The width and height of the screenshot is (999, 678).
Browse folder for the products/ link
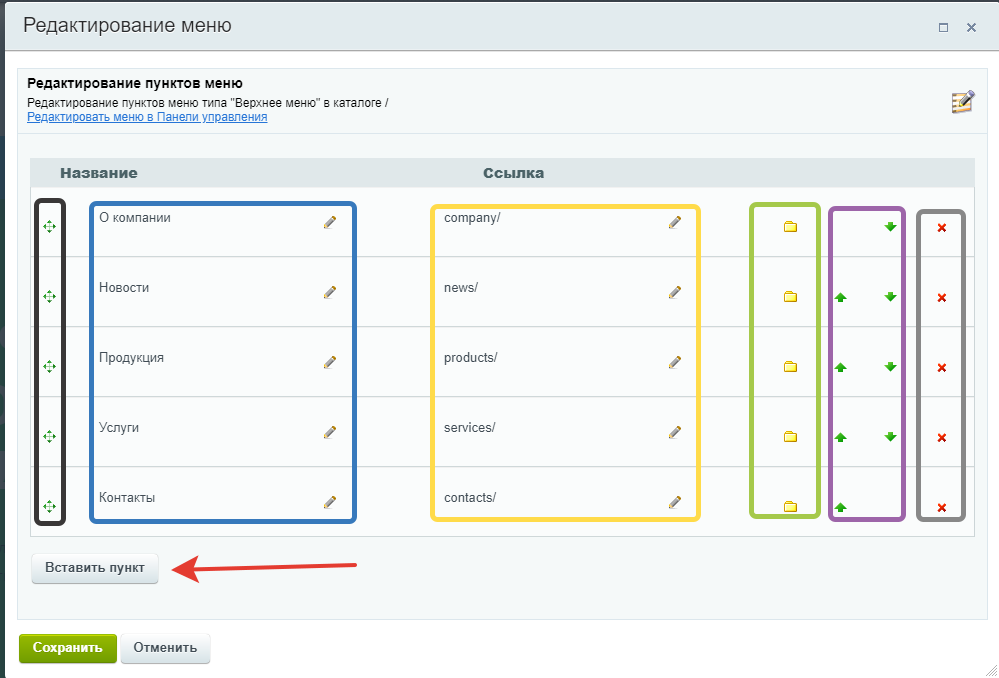pyautogui.click(x=790, y=367)
